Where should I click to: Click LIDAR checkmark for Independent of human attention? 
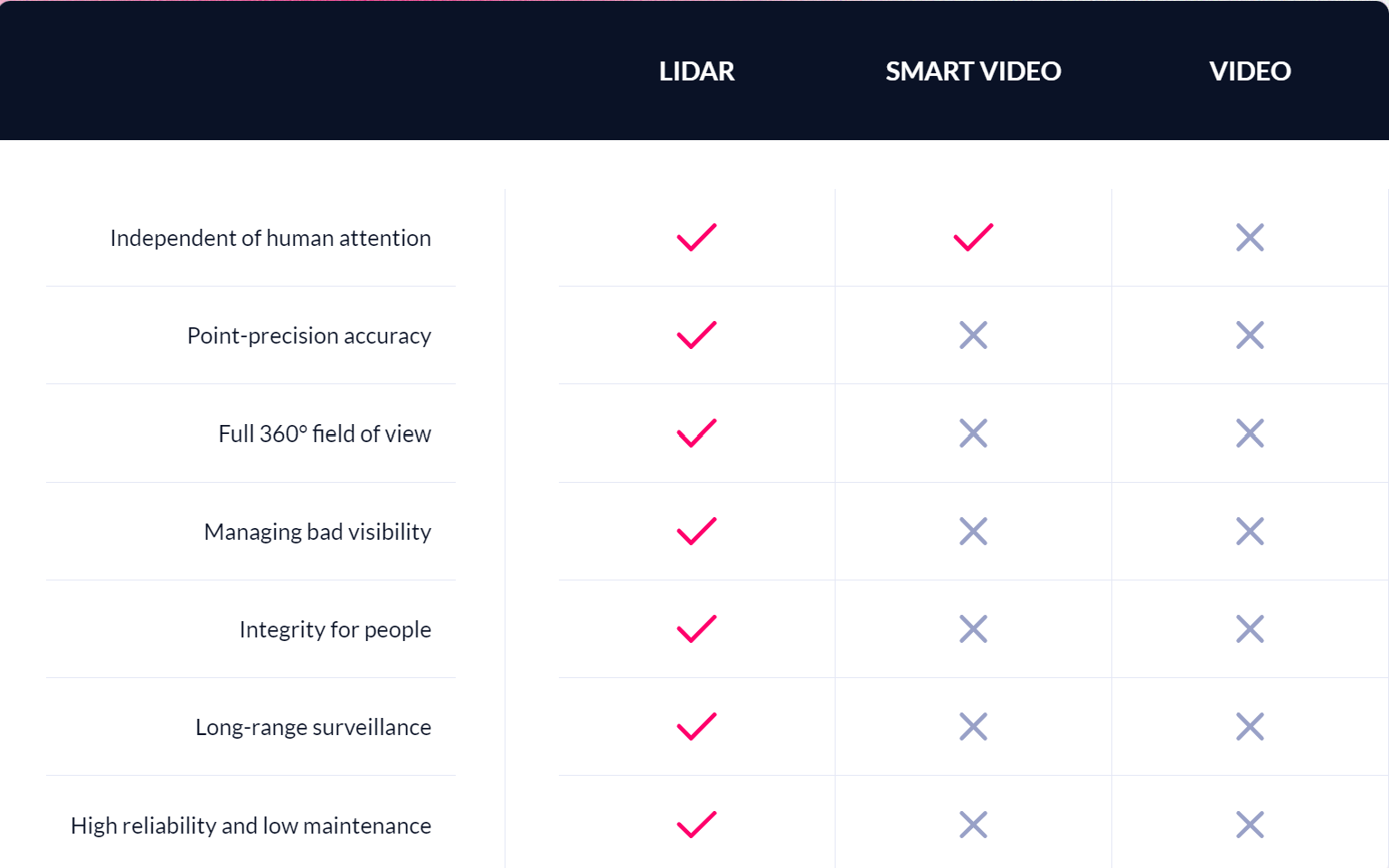click(x=696, y=238)
